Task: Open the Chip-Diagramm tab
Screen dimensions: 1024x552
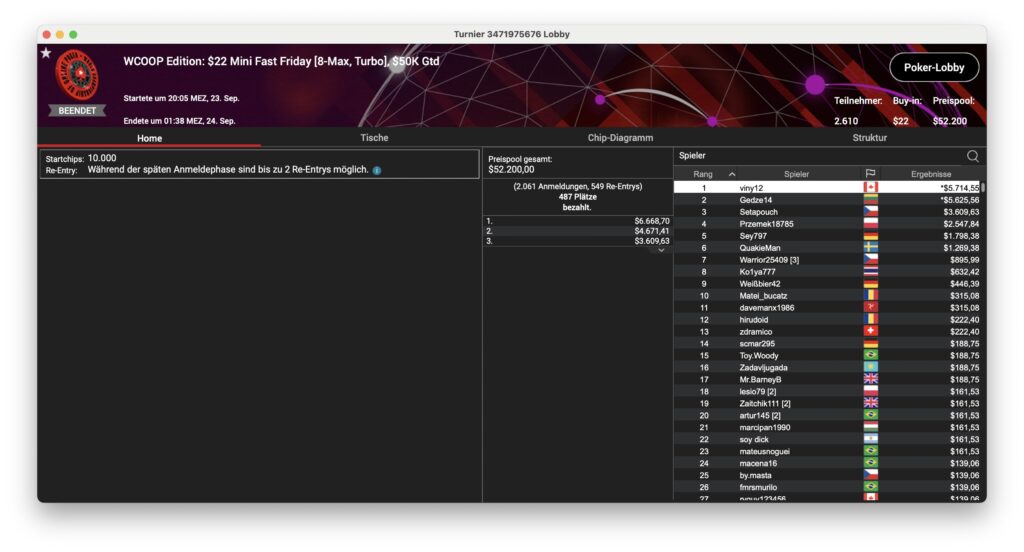Action: tap(620, 138)
